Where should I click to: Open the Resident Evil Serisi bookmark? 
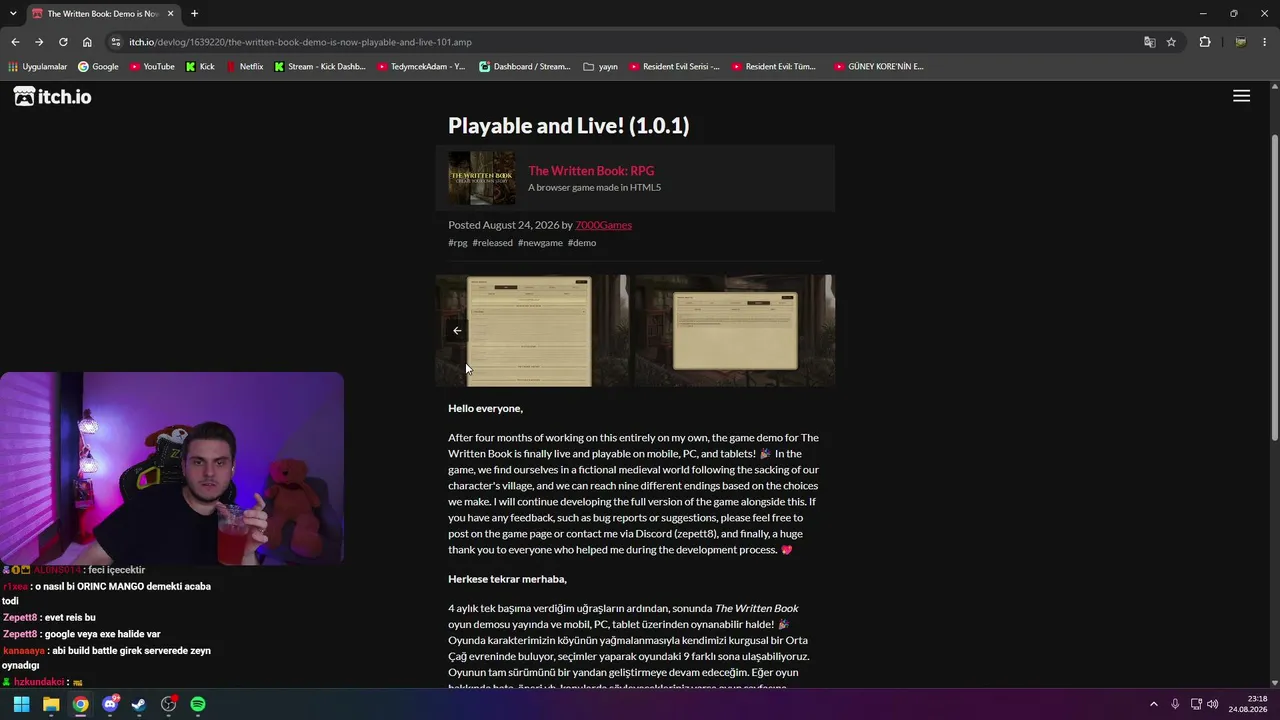click(674, 67)
